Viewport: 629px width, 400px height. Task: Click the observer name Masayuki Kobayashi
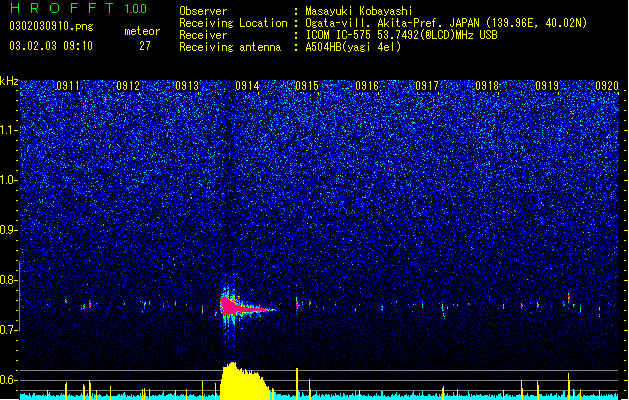coord(359,11)
